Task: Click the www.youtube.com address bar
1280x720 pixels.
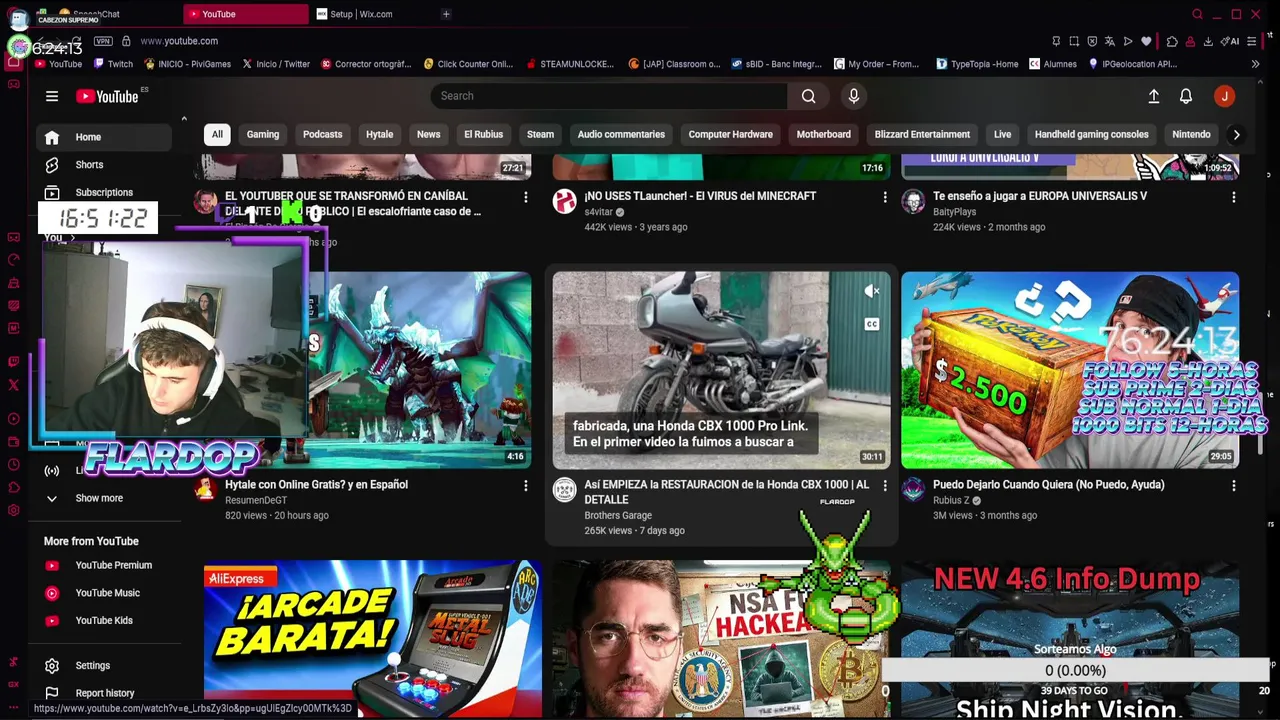Action: tap(180, 41)
